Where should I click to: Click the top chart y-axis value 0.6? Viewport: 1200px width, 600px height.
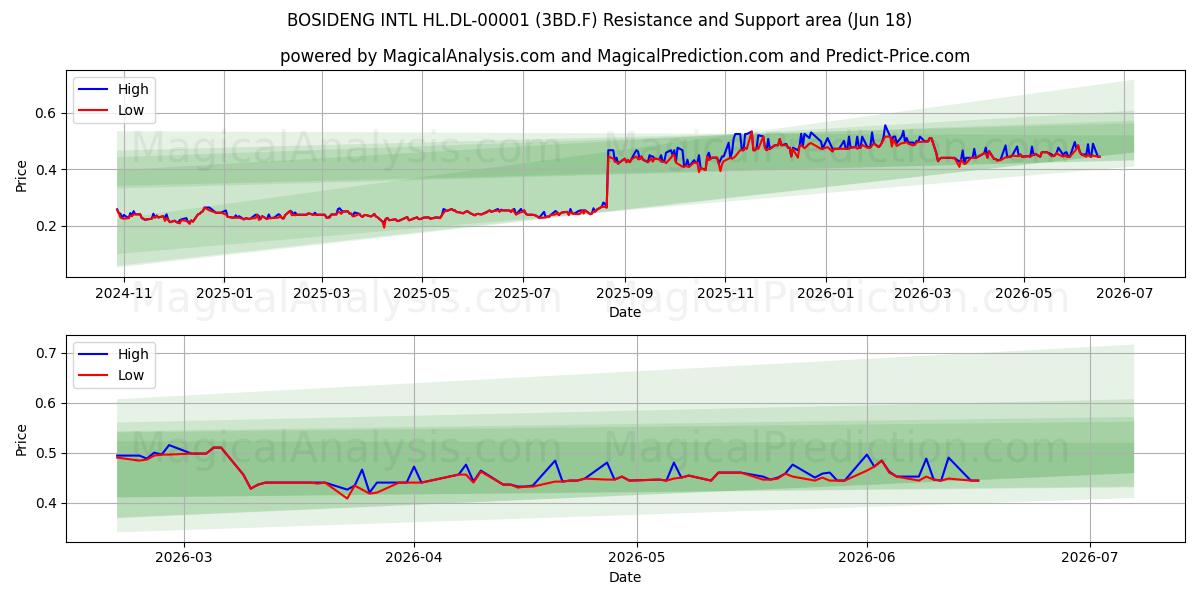(48, 113)
